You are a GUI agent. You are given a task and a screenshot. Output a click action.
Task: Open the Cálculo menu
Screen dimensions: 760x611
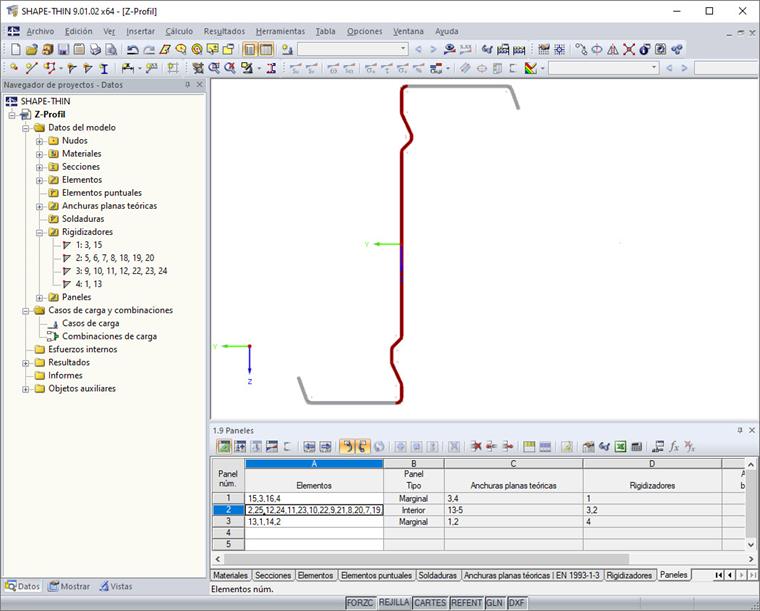click(179, 31)
